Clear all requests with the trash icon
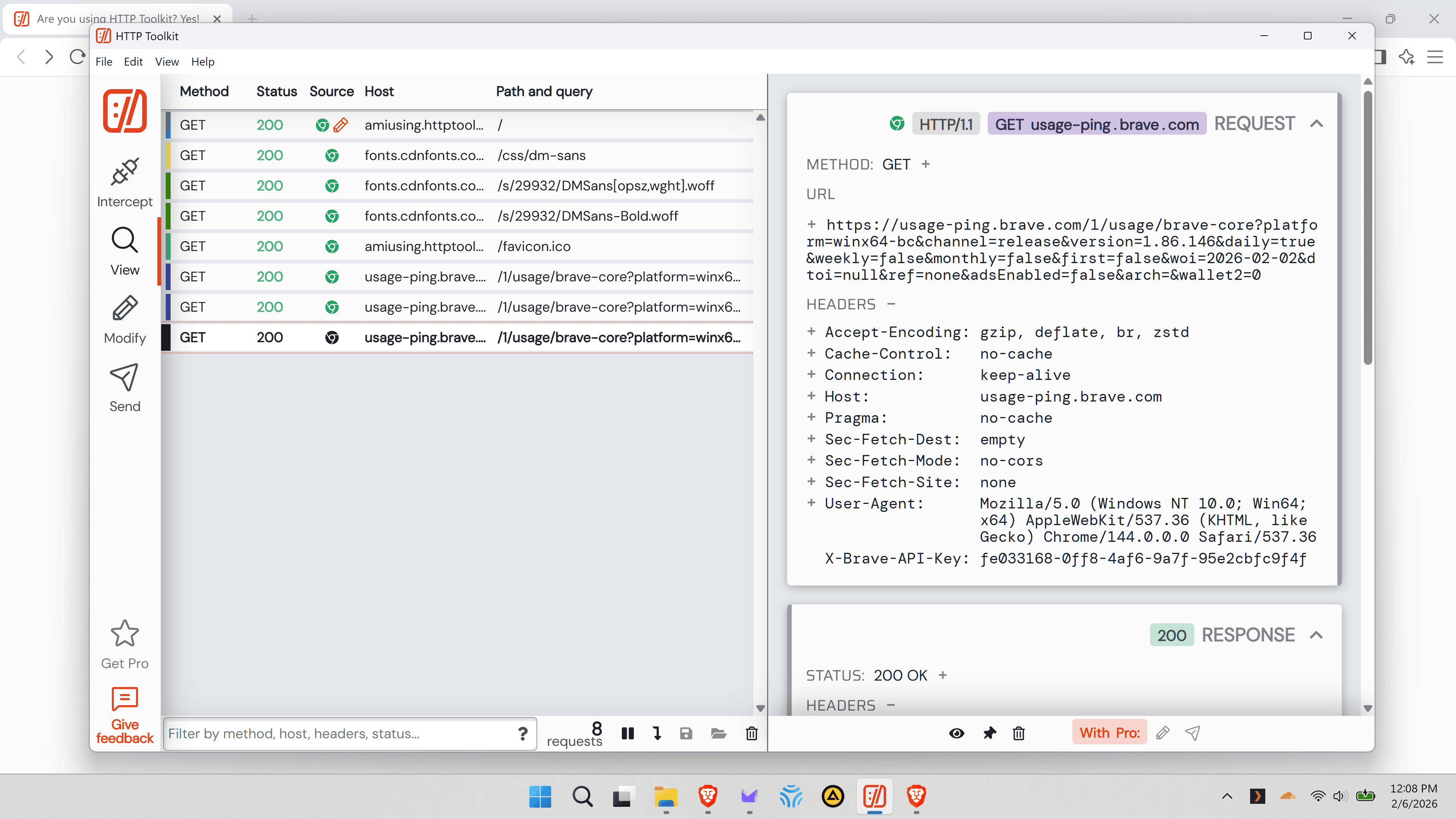Image resolution: width=1456 pixels, height=819 pixels. coord(751,734)
